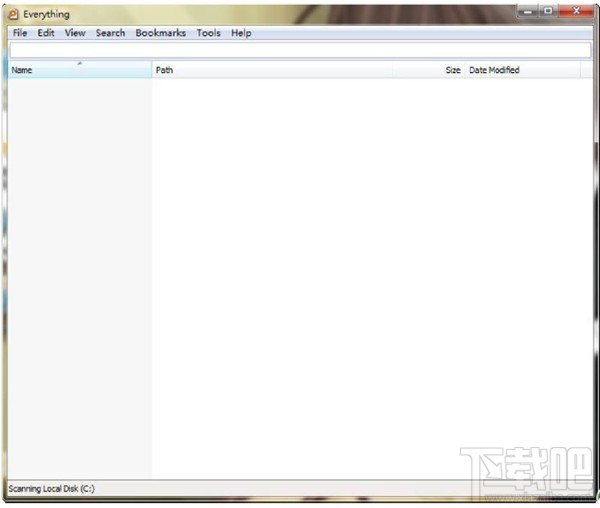Minimize the Everything window
Screen dimensions: 600x508
[528, 11]
